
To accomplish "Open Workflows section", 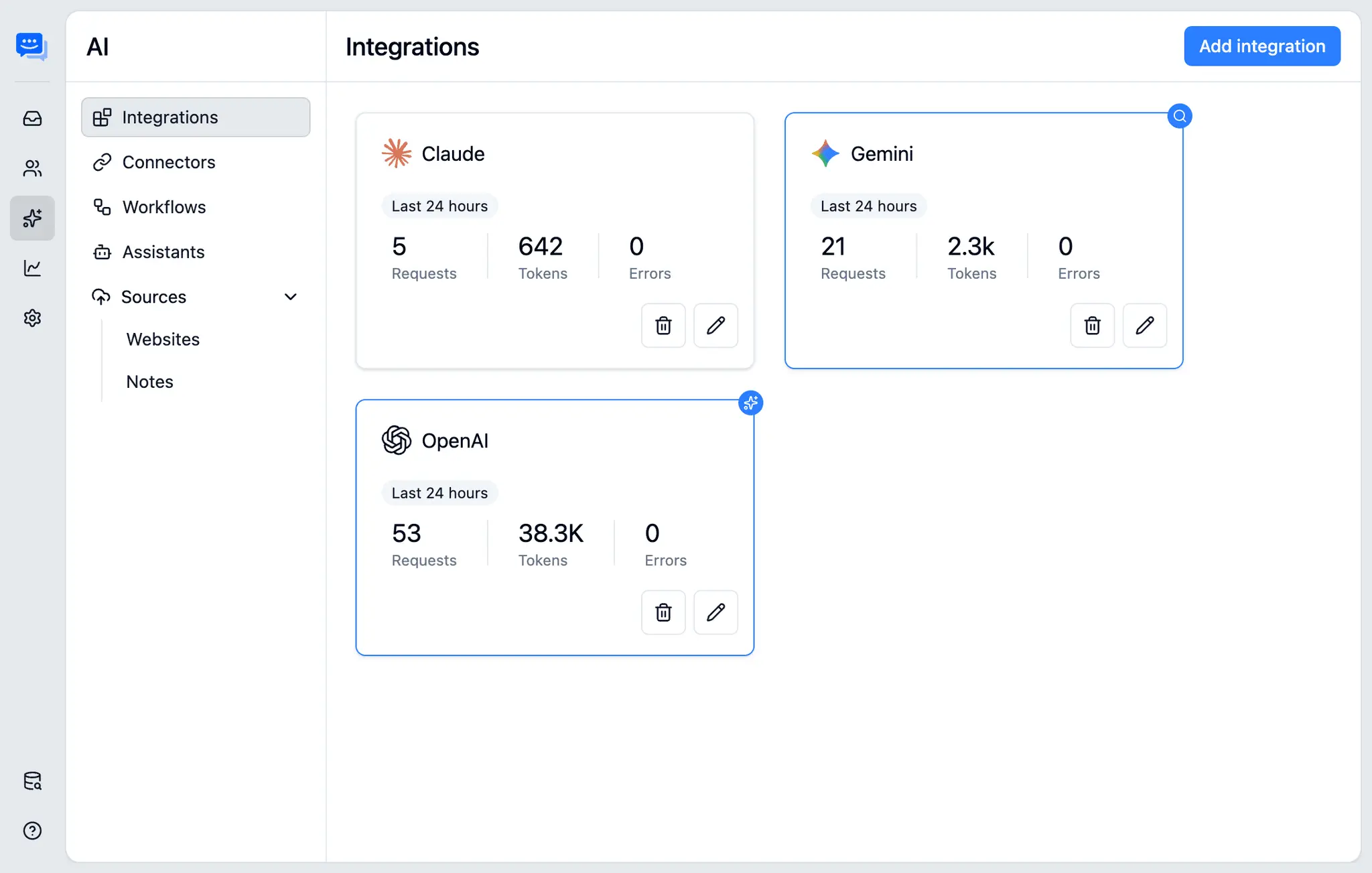I will click(x=196, y=207).
